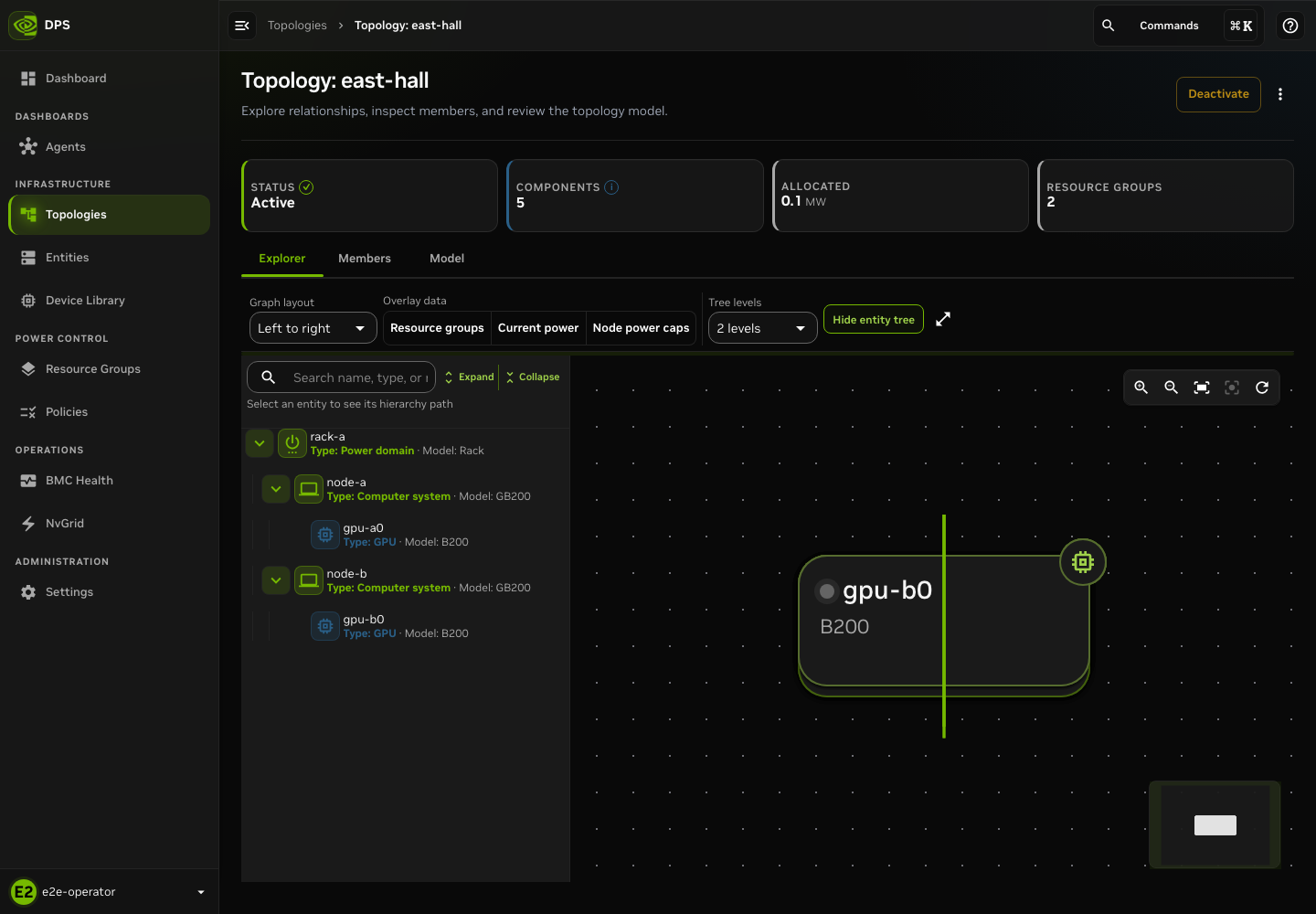Collapse the sidebar with the menu toggle icon
The image size is (1316, 914).
click(242, 26)
